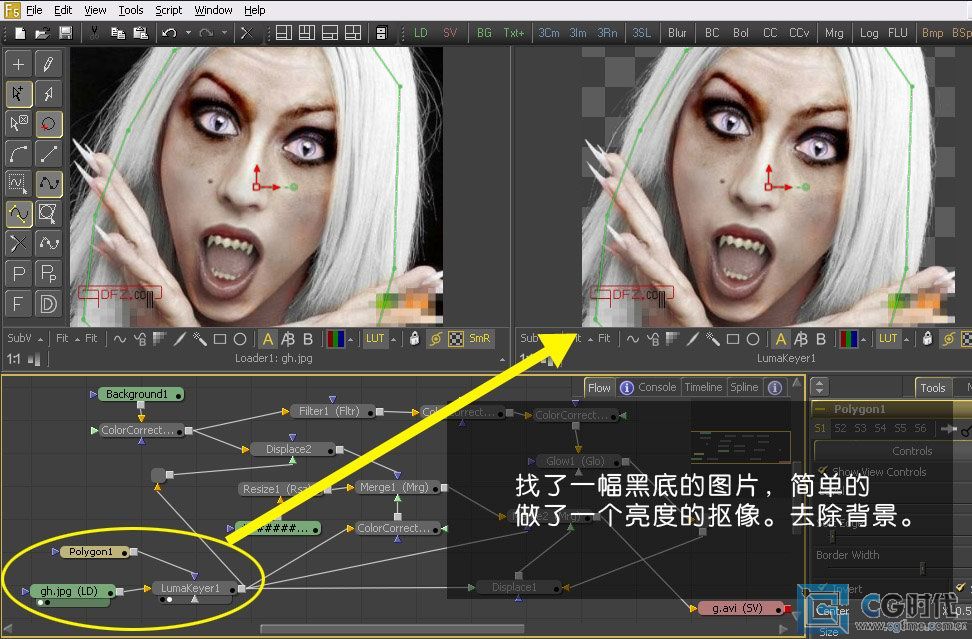Click the scissors cut icon
Screen dimensions: 972x639
coord(94,33)
